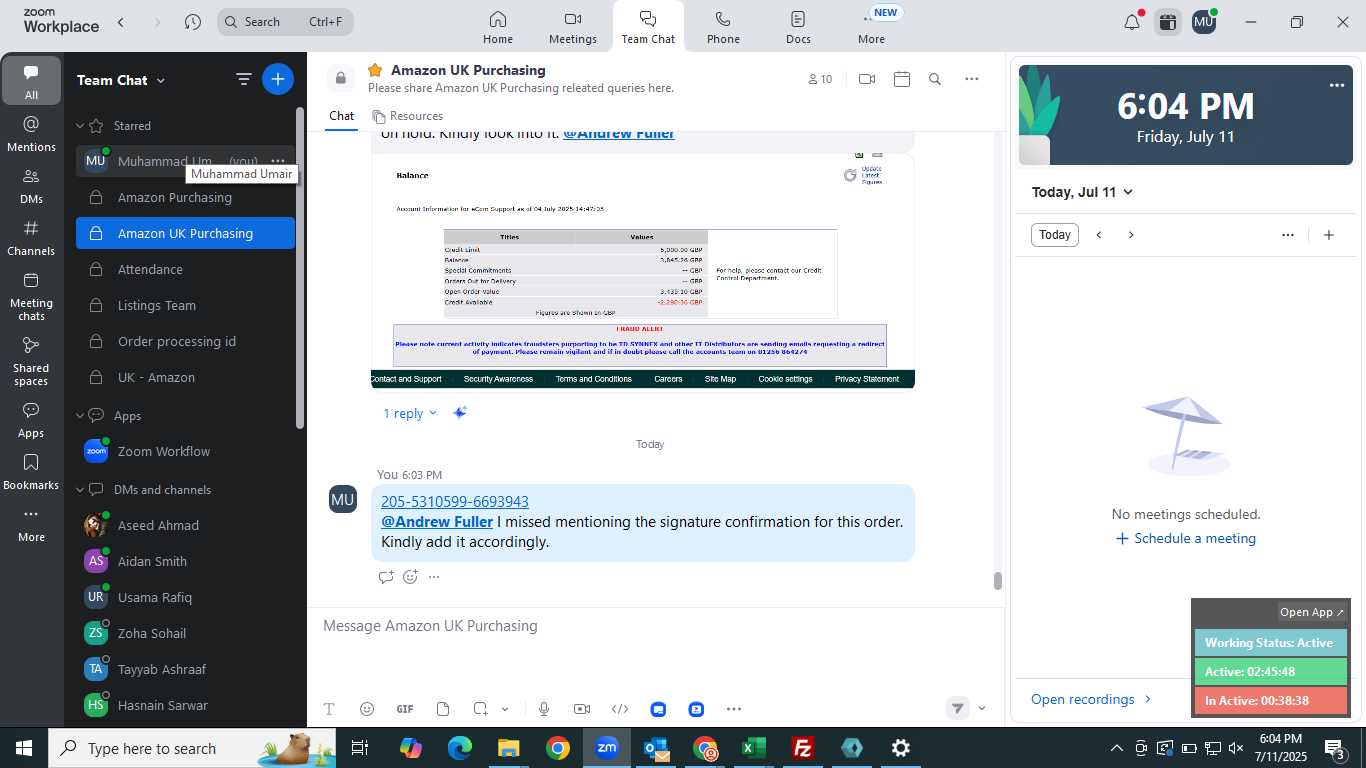The width and height of the screenshot is (1366, 768).
Task: Open More at bottom of left sidebar
Action: point(31,524)
